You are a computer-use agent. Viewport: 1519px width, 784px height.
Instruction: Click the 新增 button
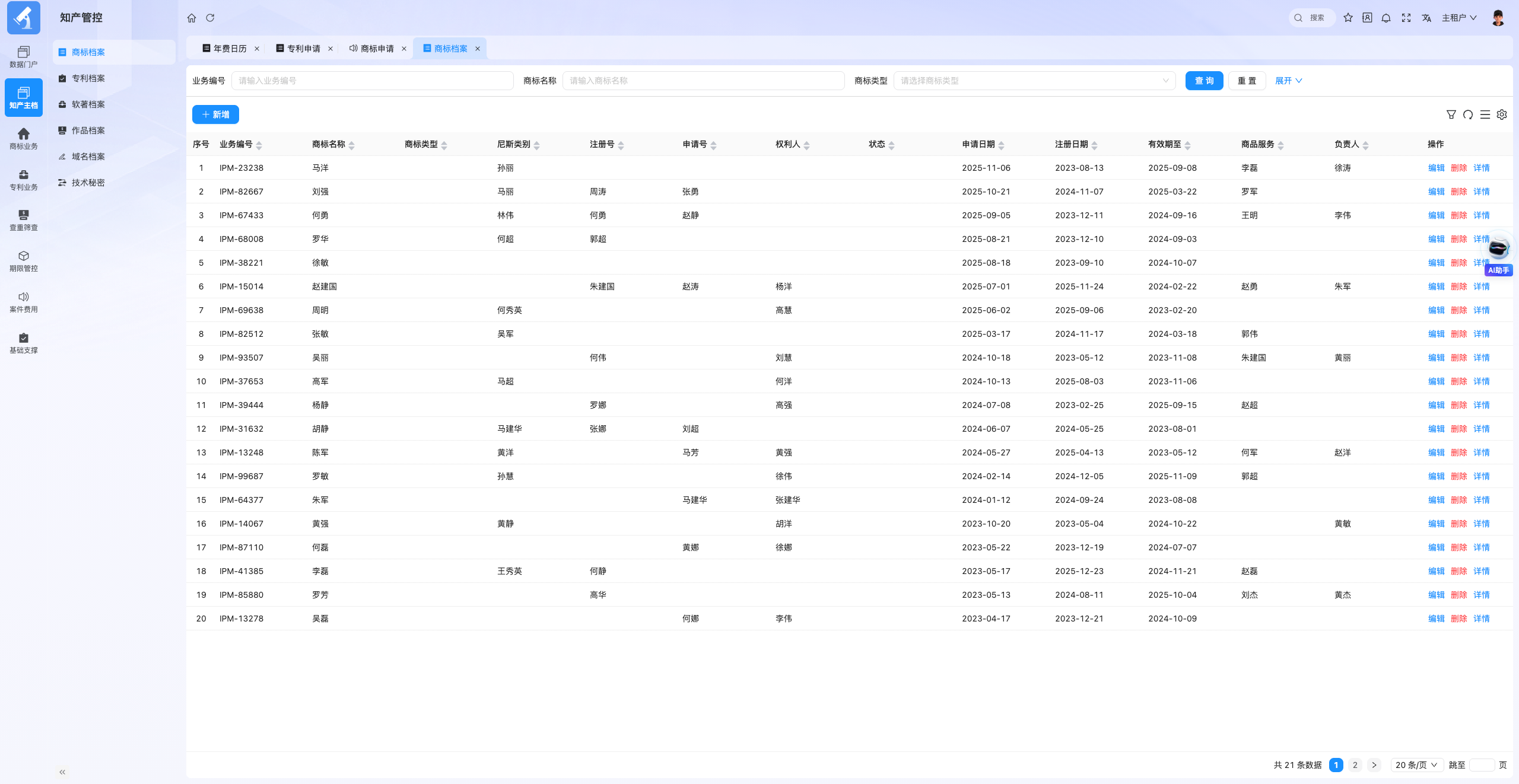tap(215, 114)
